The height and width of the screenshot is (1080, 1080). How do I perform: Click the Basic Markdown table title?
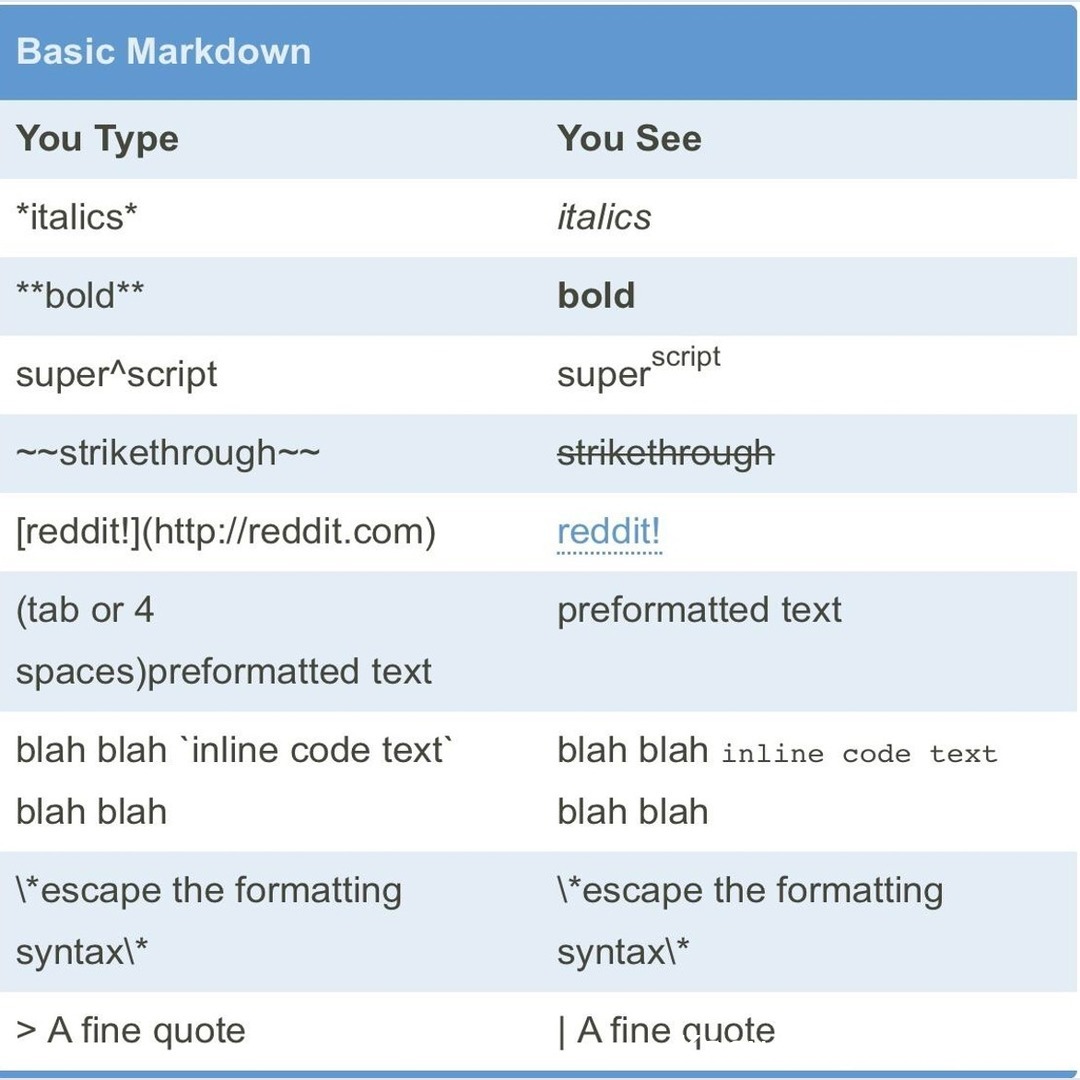163,52
